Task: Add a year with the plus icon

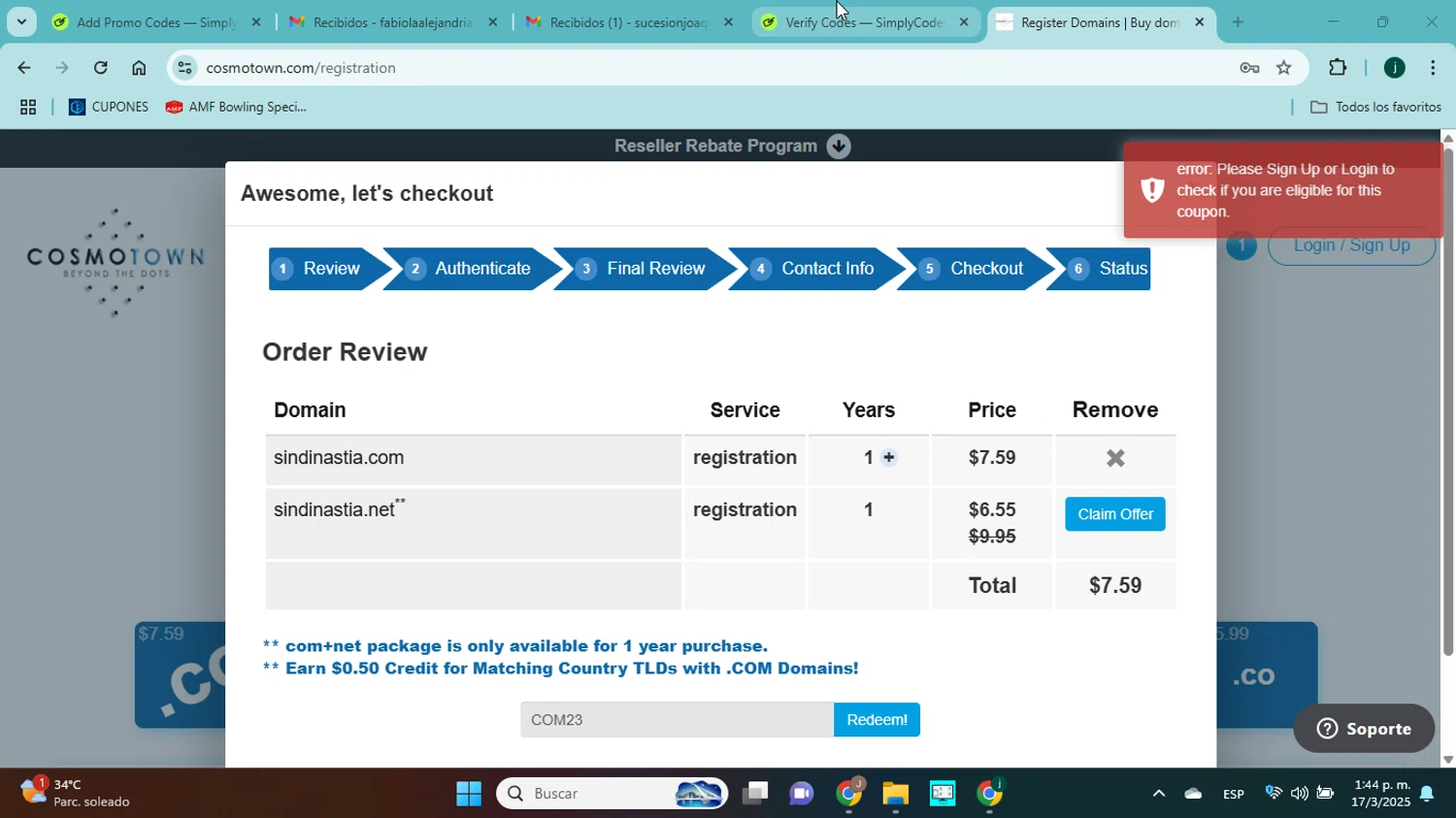Action: coord(888,458)
